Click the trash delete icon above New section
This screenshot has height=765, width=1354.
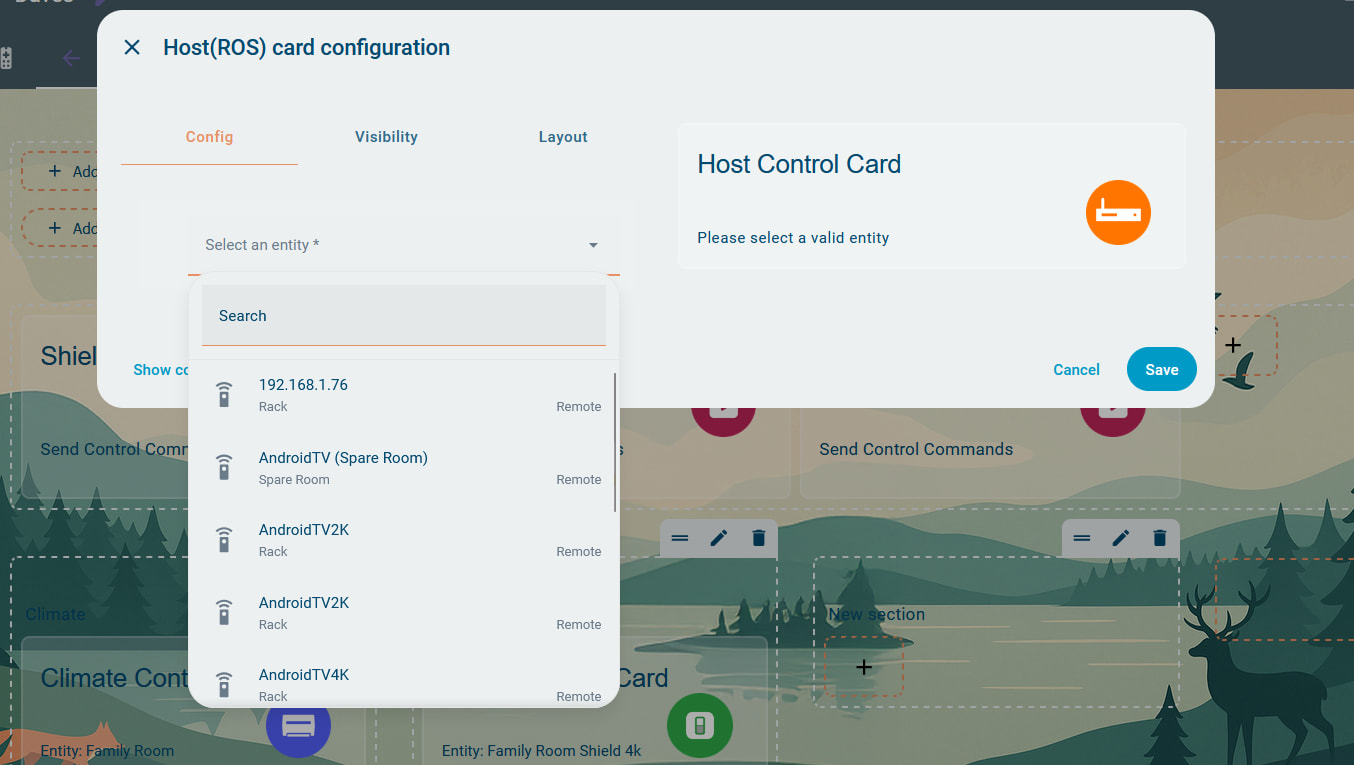[x=1160, y=538]
